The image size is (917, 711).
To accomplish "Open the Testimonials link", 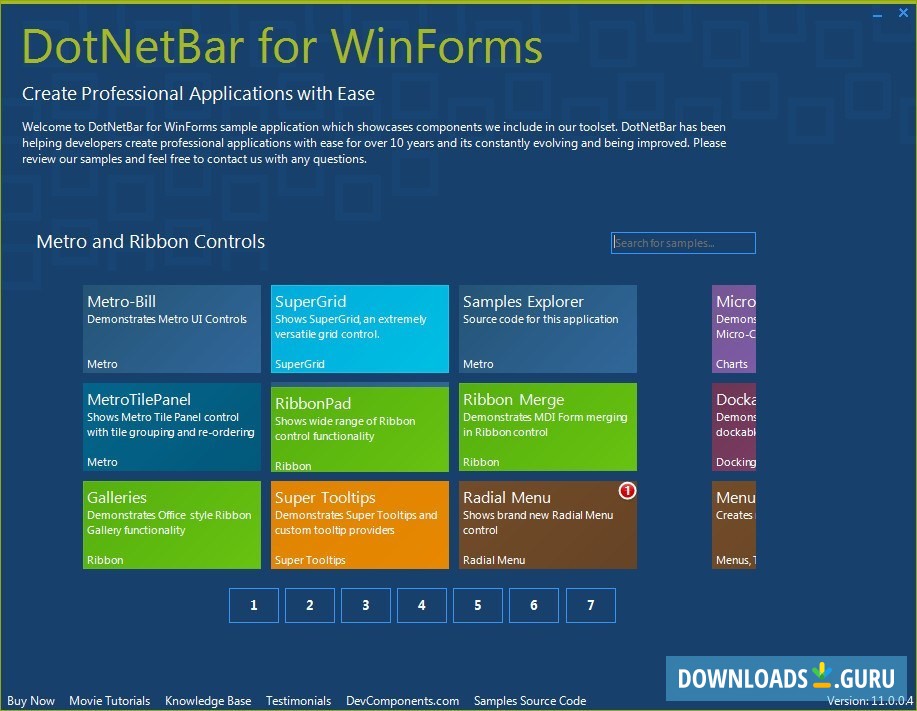I will 298,700.
